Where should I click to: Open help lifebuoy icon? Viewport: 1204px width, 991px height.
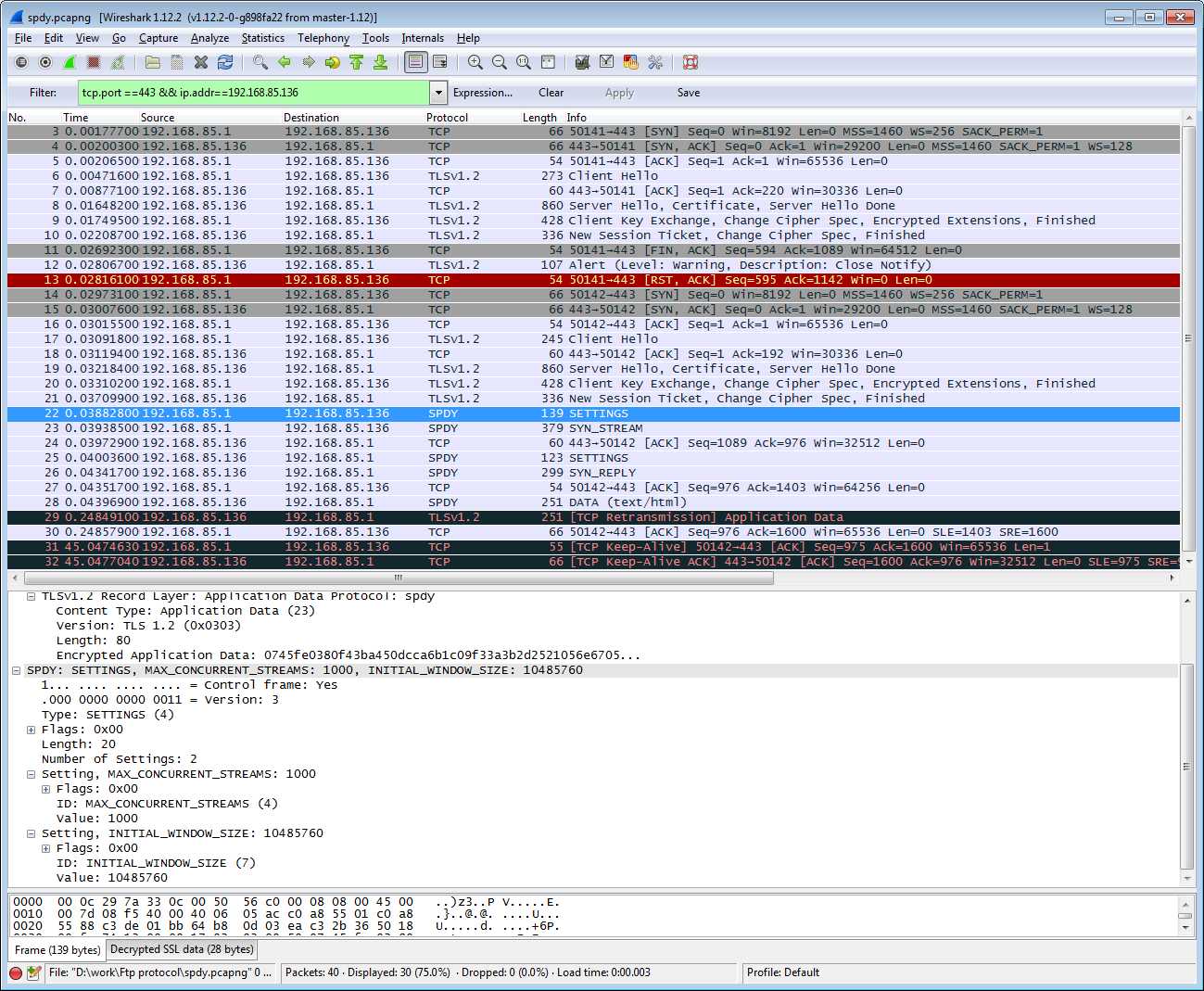(691, 62)
